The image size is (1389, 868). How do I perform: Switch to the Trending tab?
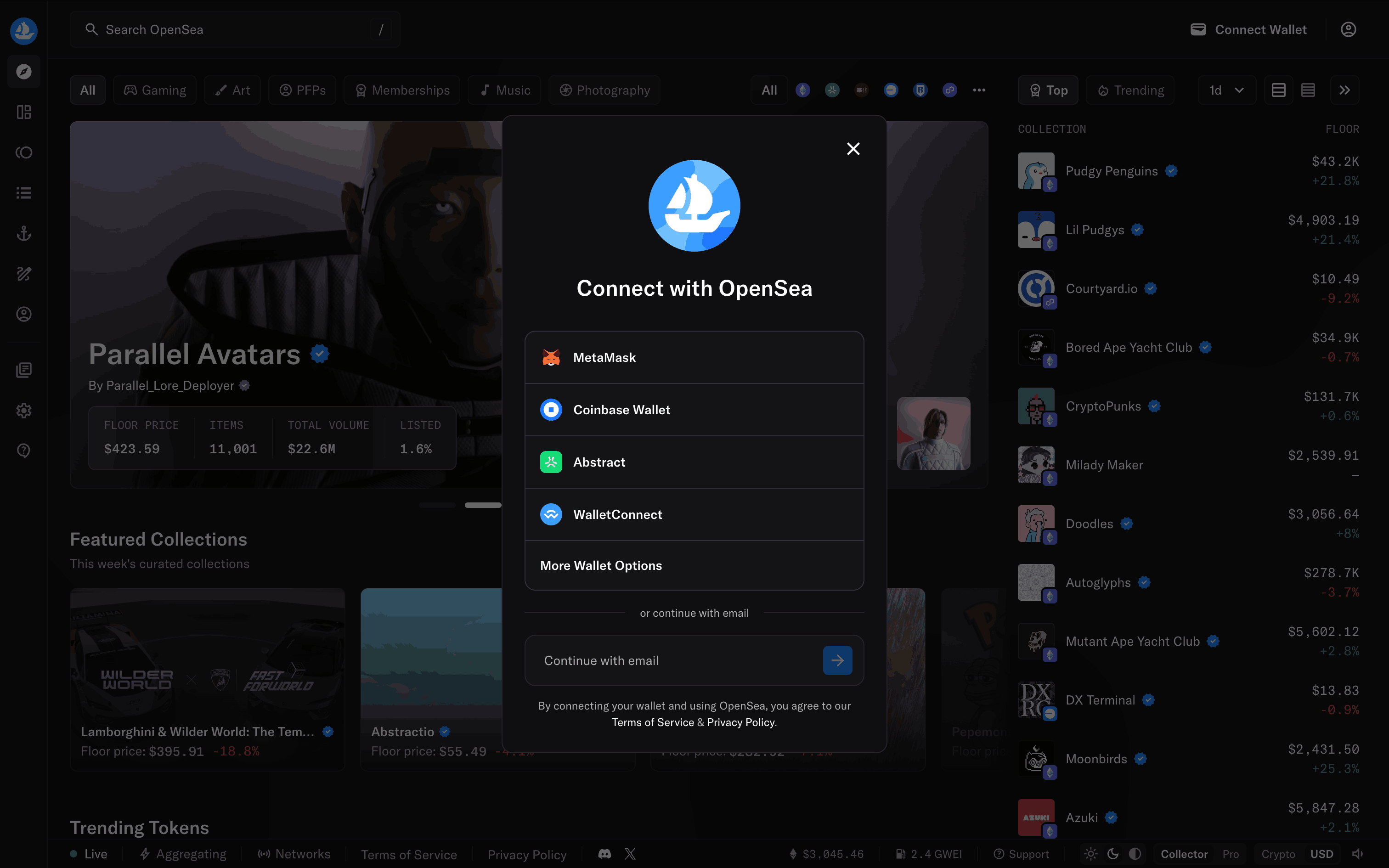coord(1130,90)
